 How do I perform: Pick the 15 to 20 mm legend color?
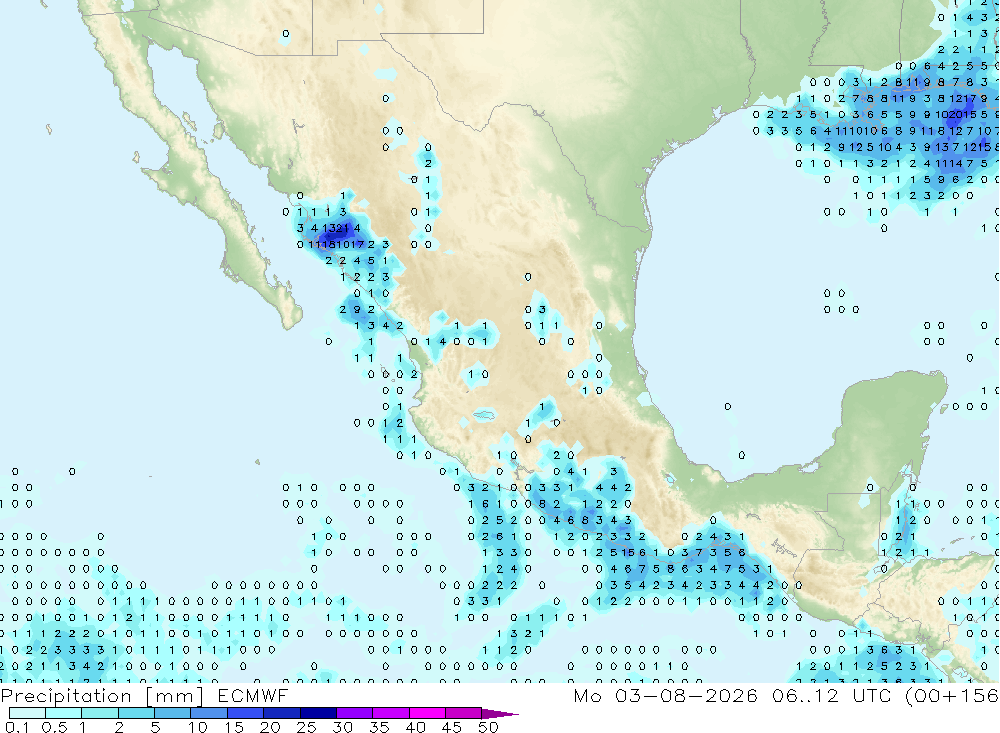245,713
